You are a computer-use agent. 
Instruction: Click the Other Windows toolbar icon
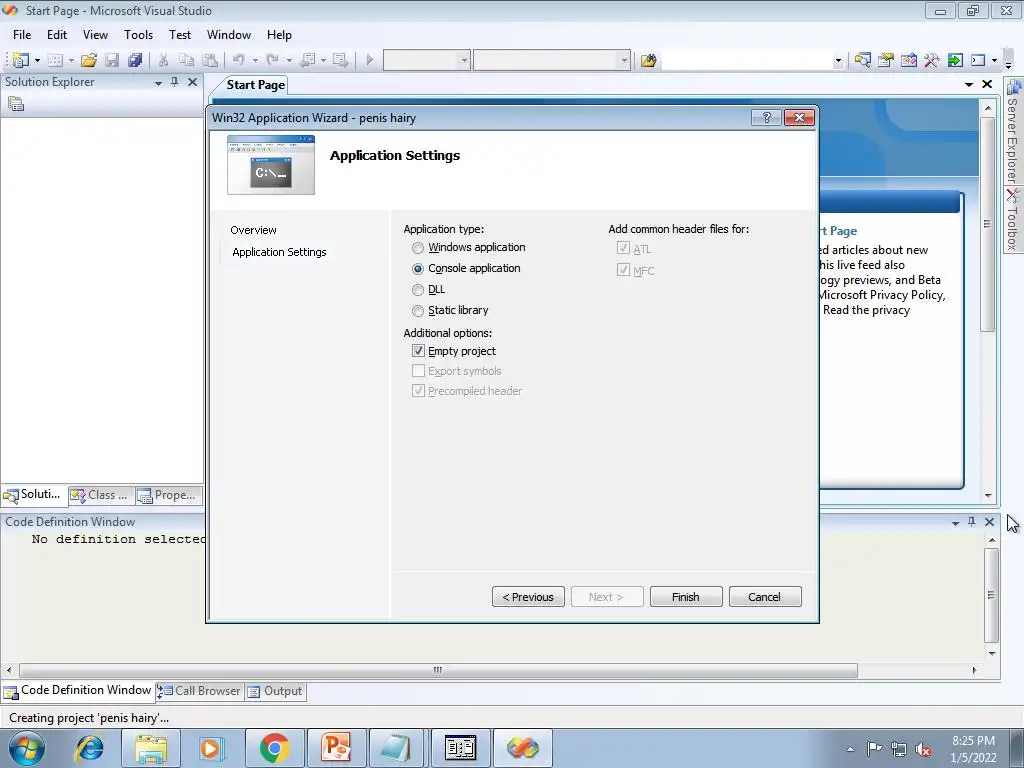click(978, 60)
